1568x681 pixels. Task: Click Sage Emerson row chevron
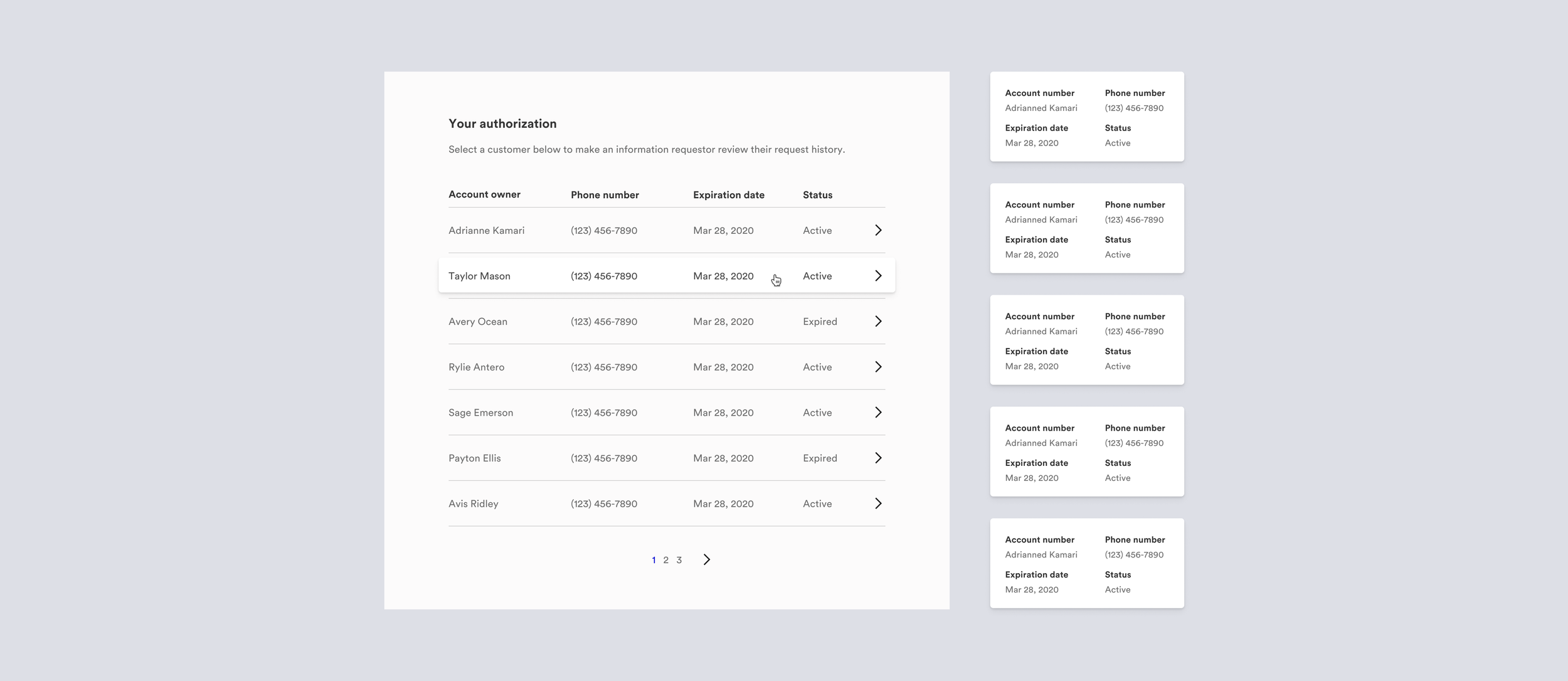pyautogui.click(x=878, y=412)
